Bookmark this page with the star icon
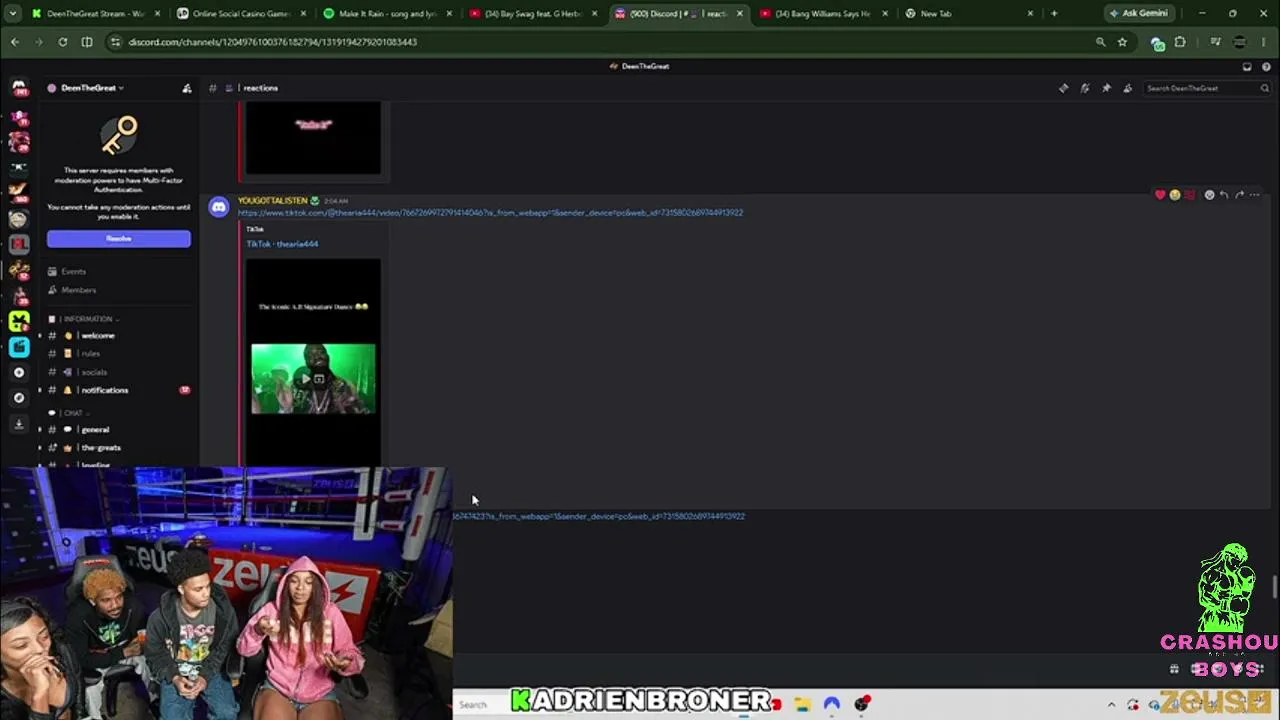The image size is (1280, 720). (x=1122, y=42)
